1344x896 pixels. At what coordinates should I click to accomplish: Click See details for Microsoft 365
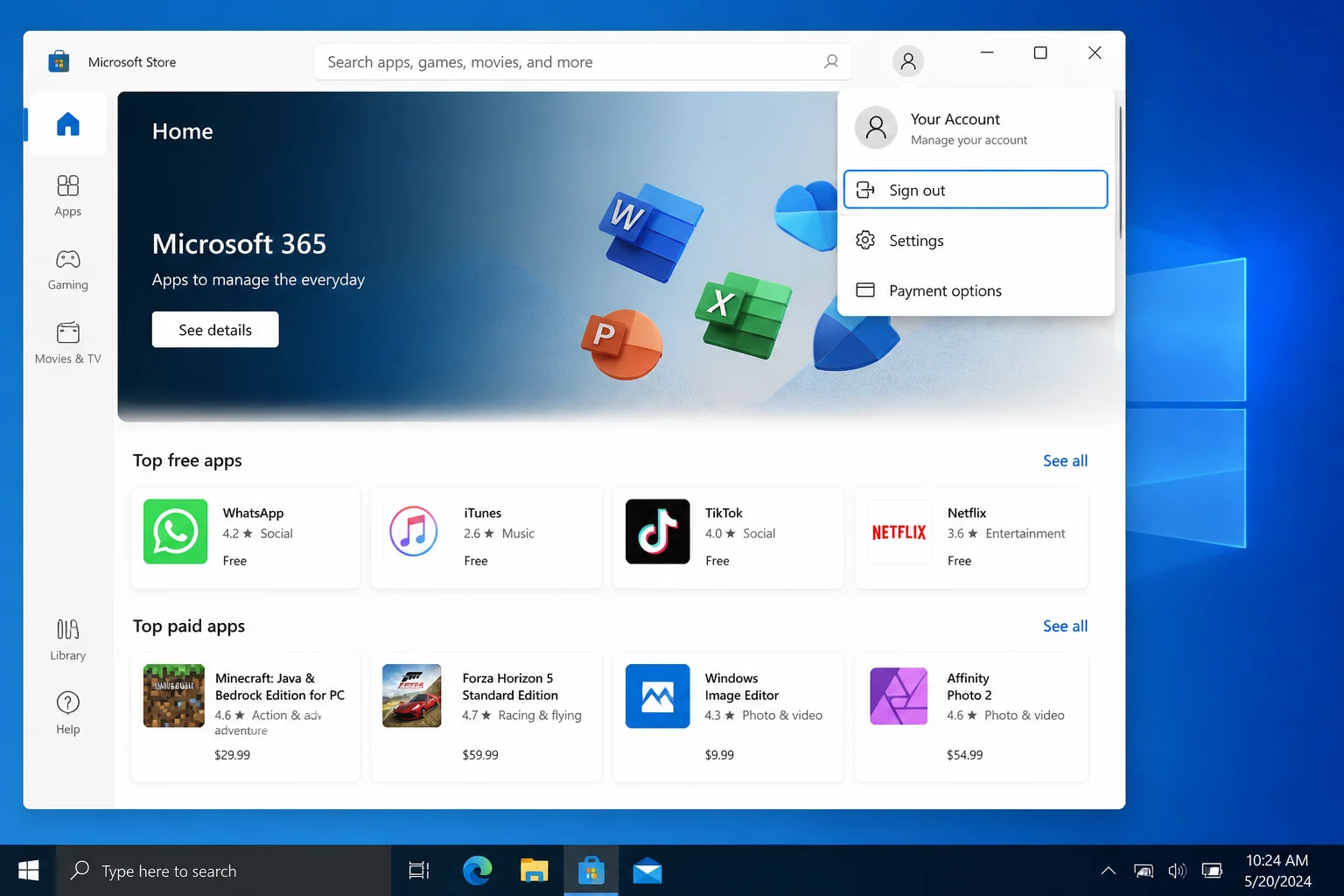click(x=215, y=330)
